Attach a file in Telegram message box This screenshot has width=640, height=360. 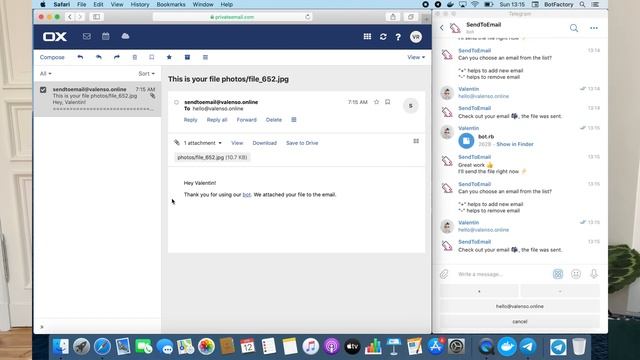tap(444, 274)
